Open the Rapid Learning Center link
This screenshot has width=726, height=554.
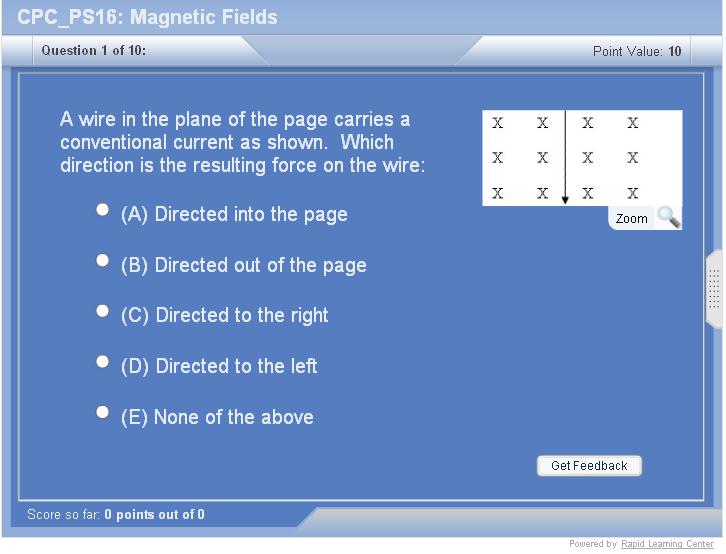(x=667, y=544)
